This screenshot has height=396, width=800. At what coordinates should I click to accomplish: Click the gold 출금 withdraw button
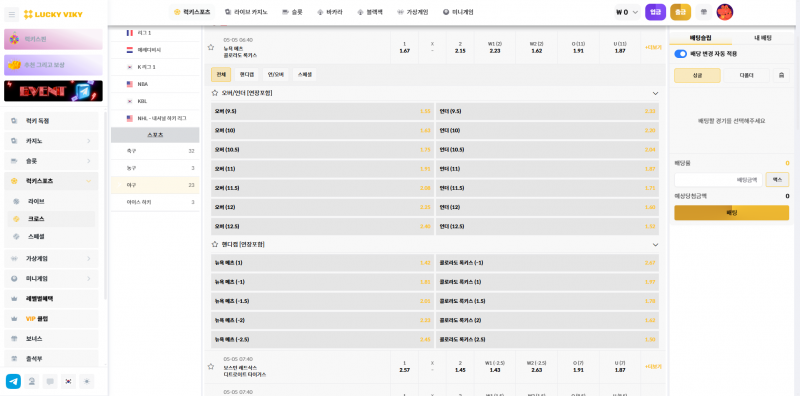click(680, 12)
